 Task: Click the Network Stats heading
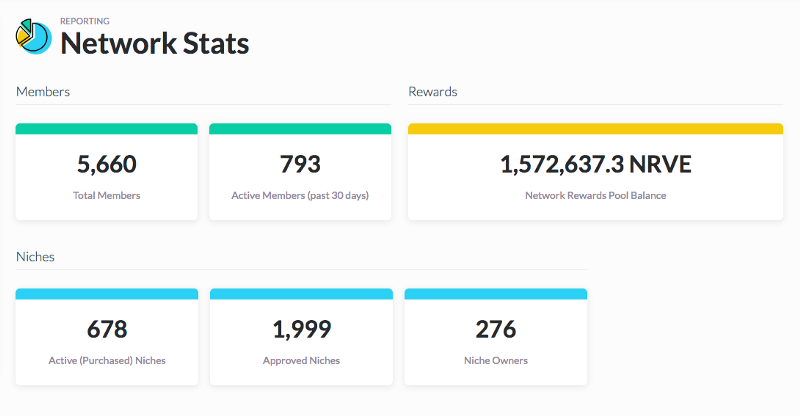tap(155, 43)
